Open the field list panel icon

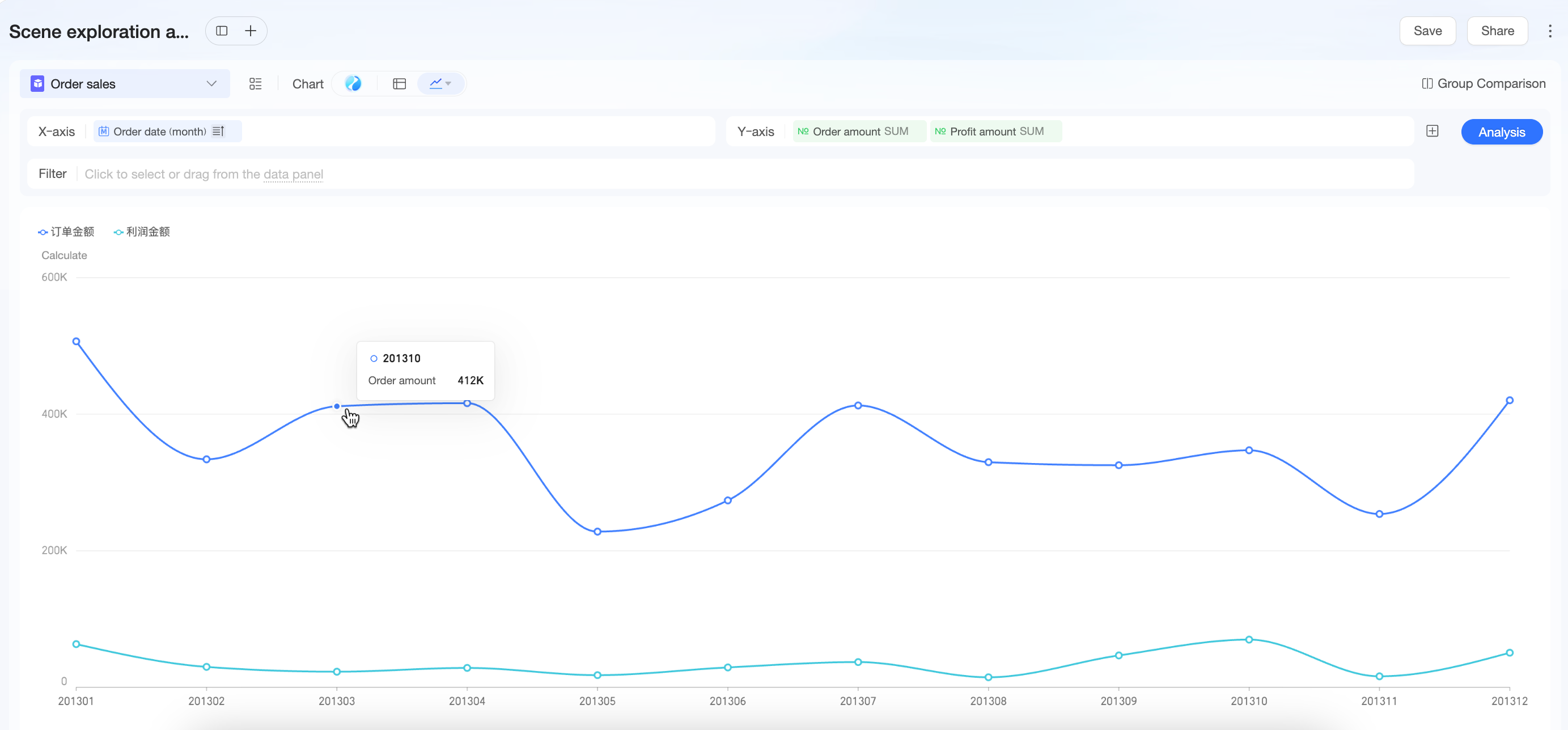click(256, 84)
